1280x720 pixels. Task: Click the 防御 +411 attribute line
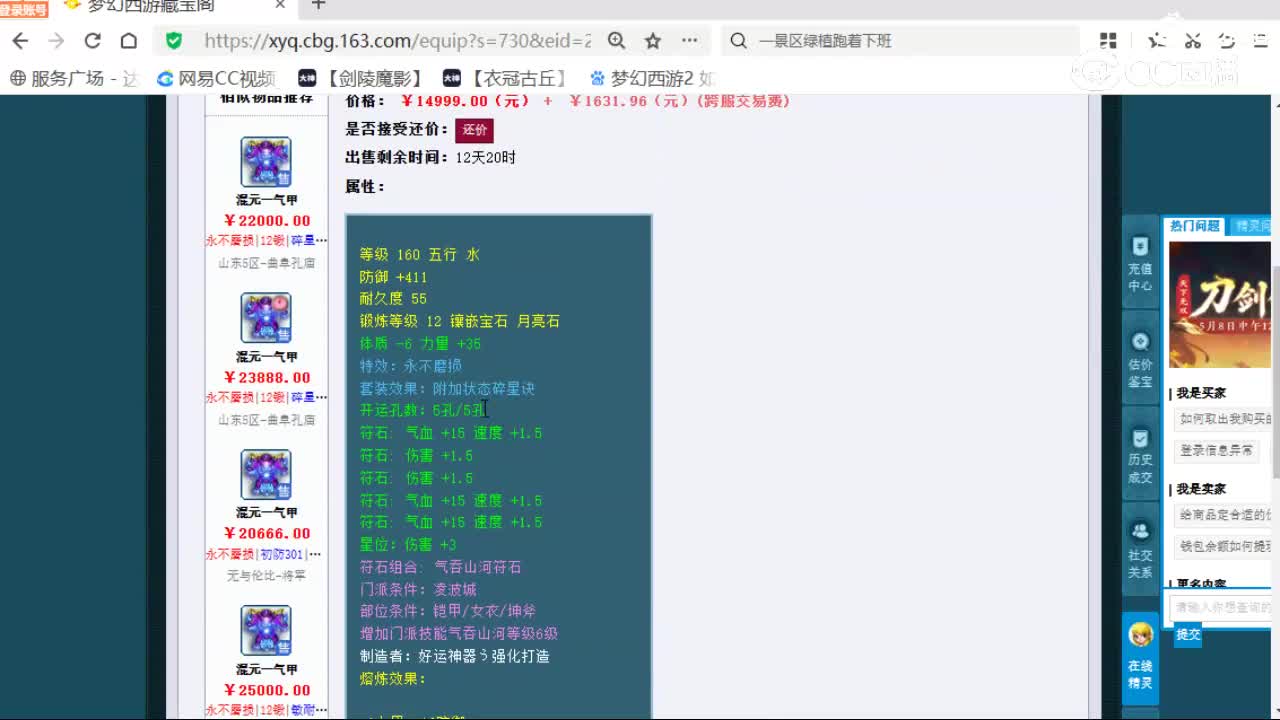[393, 277]
